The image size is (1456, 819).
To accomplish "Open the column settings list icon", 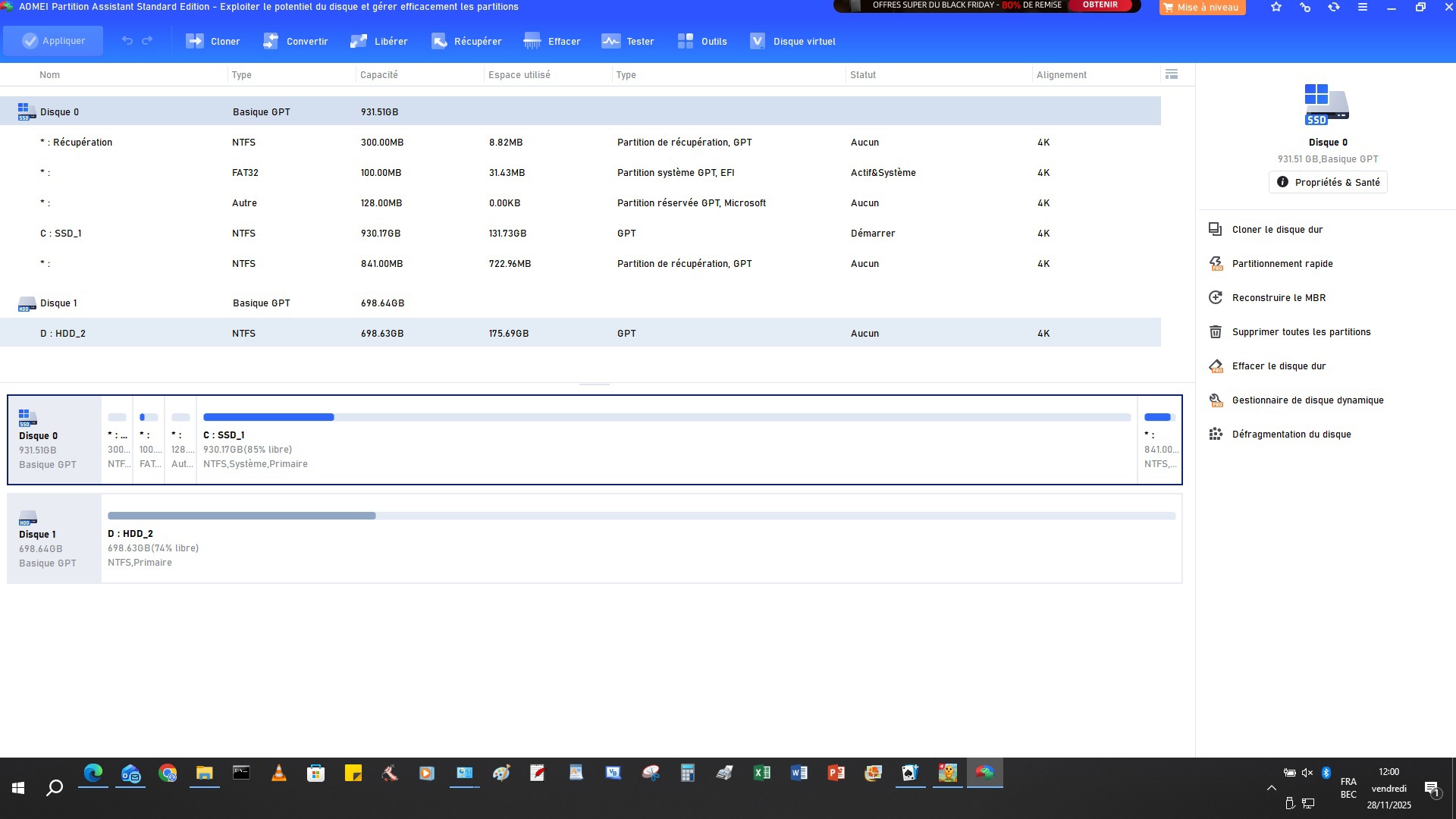I will [1172, 74].
